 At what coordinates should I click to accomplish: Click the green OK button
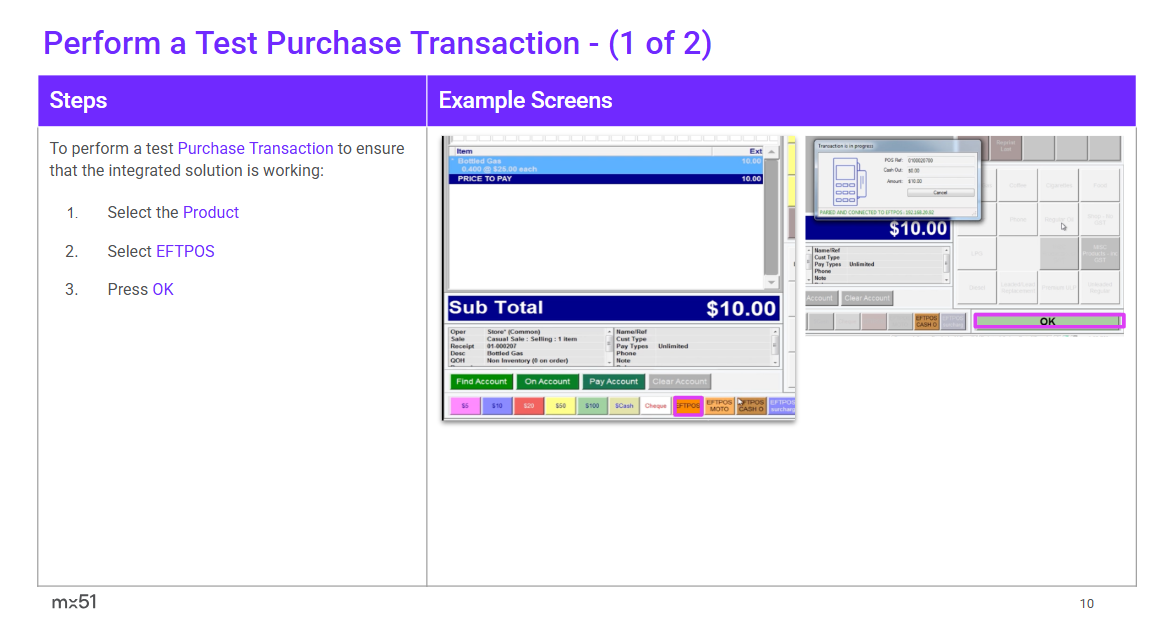pyautogui.click(x=1048, y=321)
